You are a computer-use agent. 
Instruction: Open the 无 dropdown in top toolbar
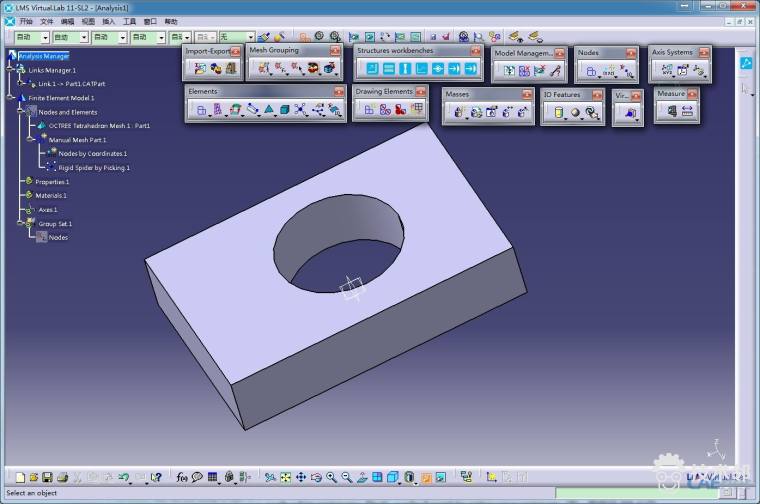pyautogui.click(x=250, y=37)
